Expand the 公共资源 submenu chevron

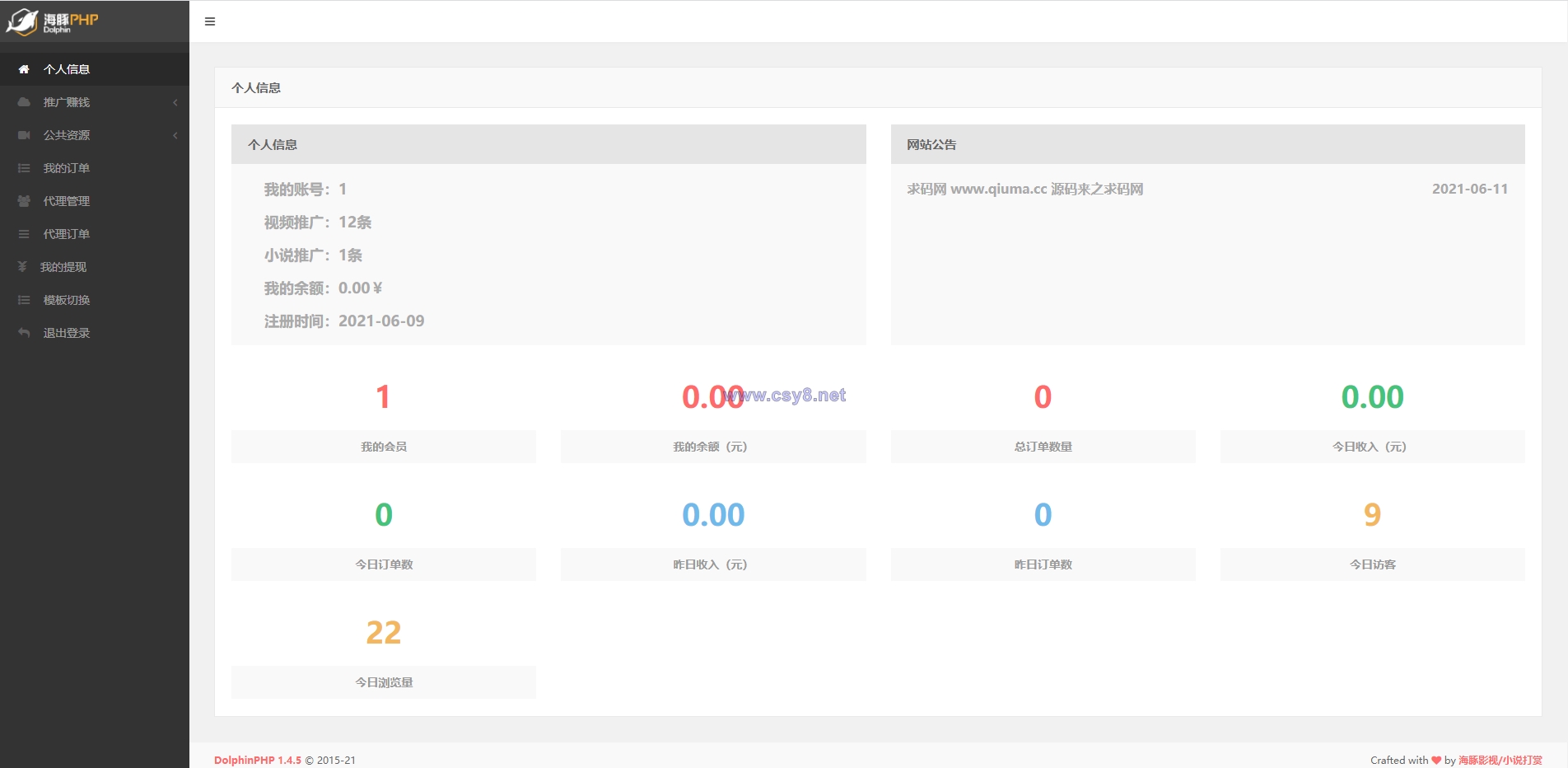[175, 135]
